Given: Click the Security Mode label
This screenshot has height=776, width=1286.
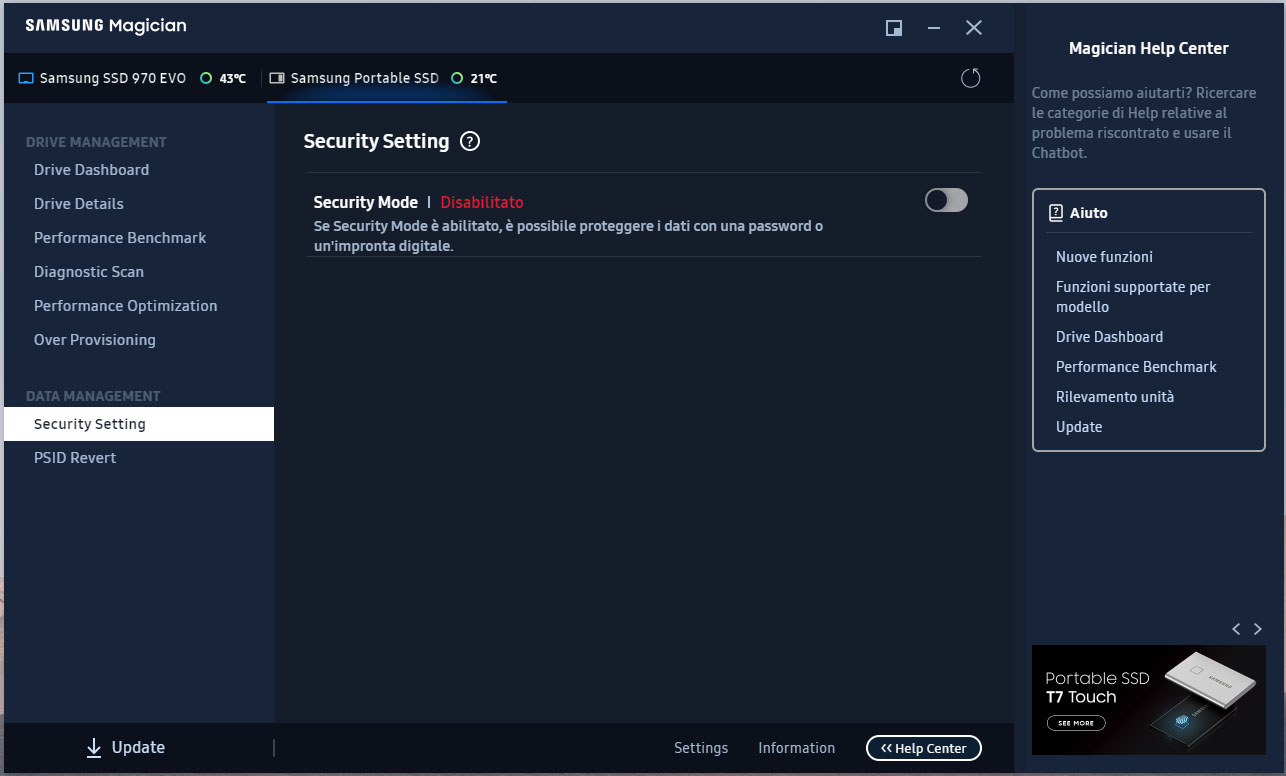Looking at the screenshot, I should pos(366,203).
